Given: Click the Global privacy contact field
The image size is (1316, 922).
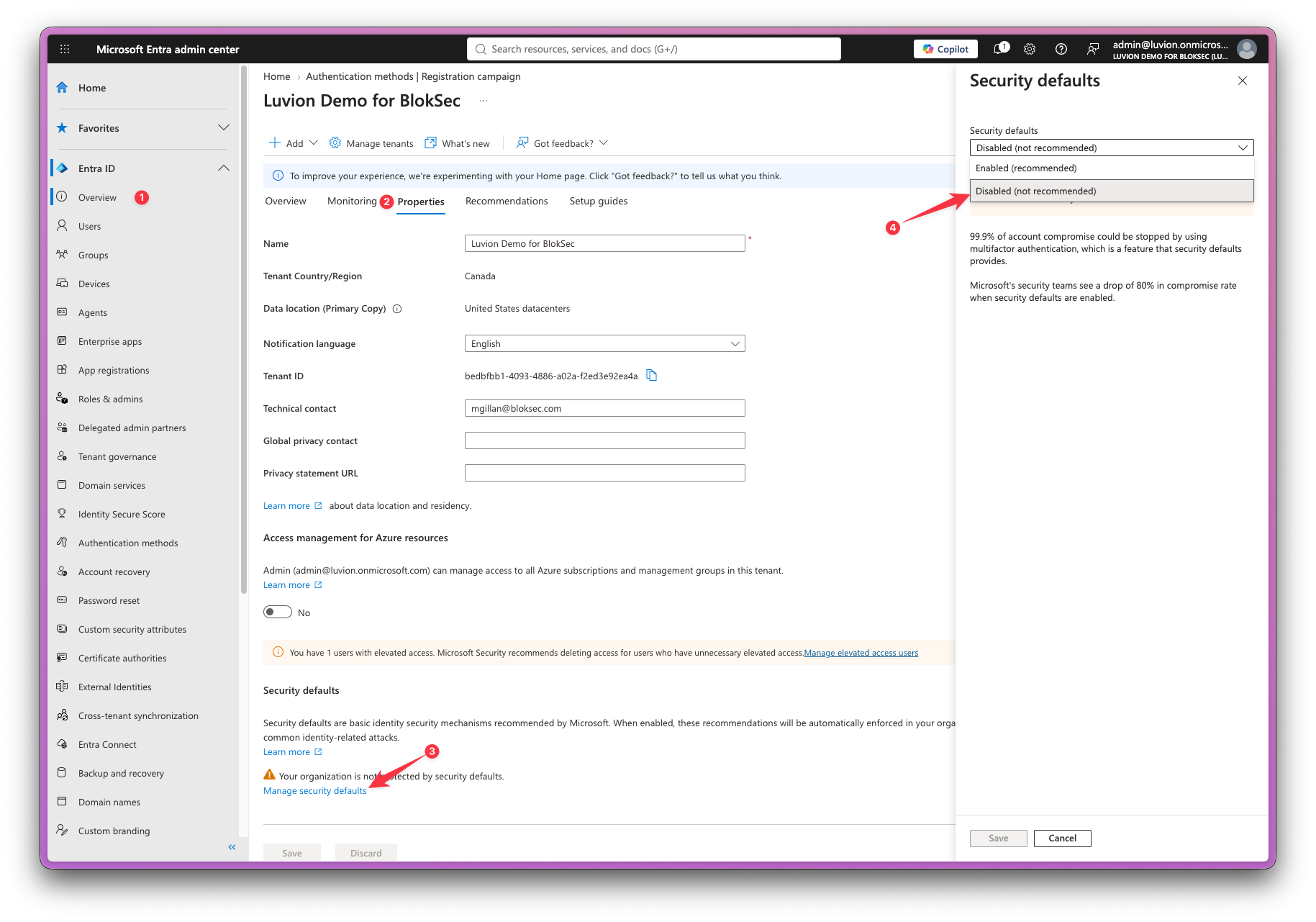Looking at the screenshot, I should (x=604, y=440).
